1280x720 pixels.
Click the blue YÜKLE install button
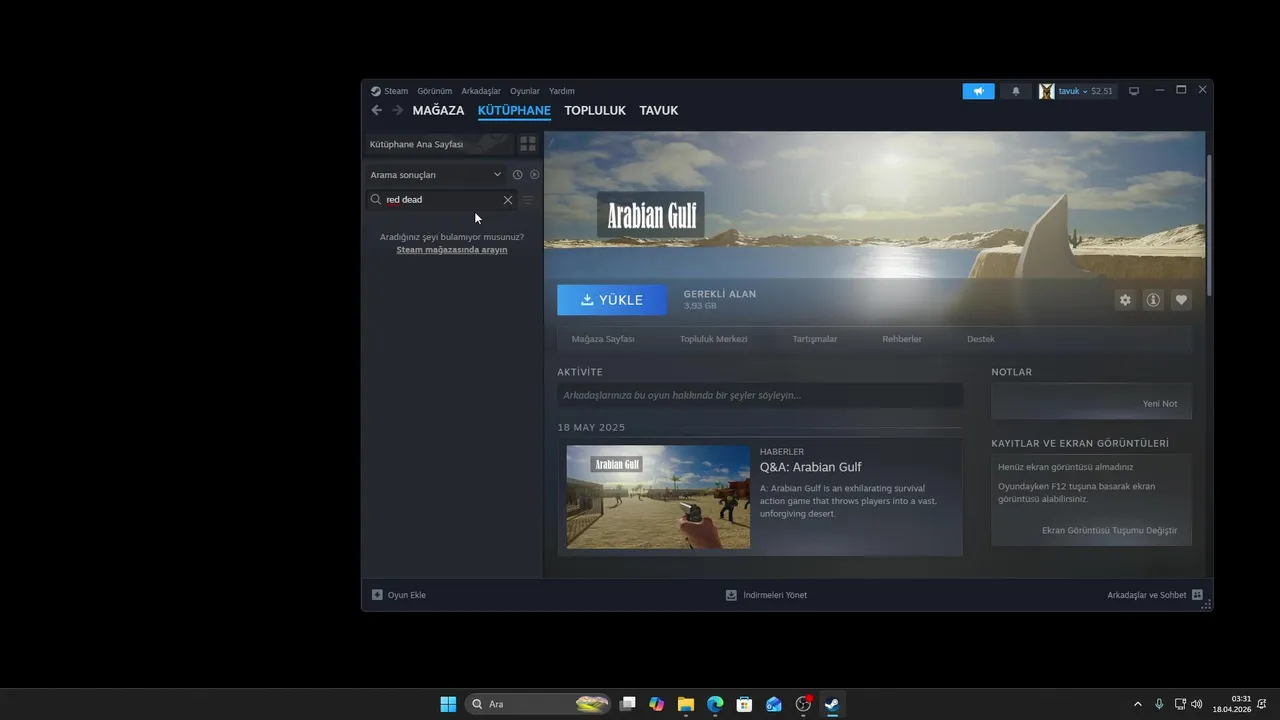tap(612, 300)
